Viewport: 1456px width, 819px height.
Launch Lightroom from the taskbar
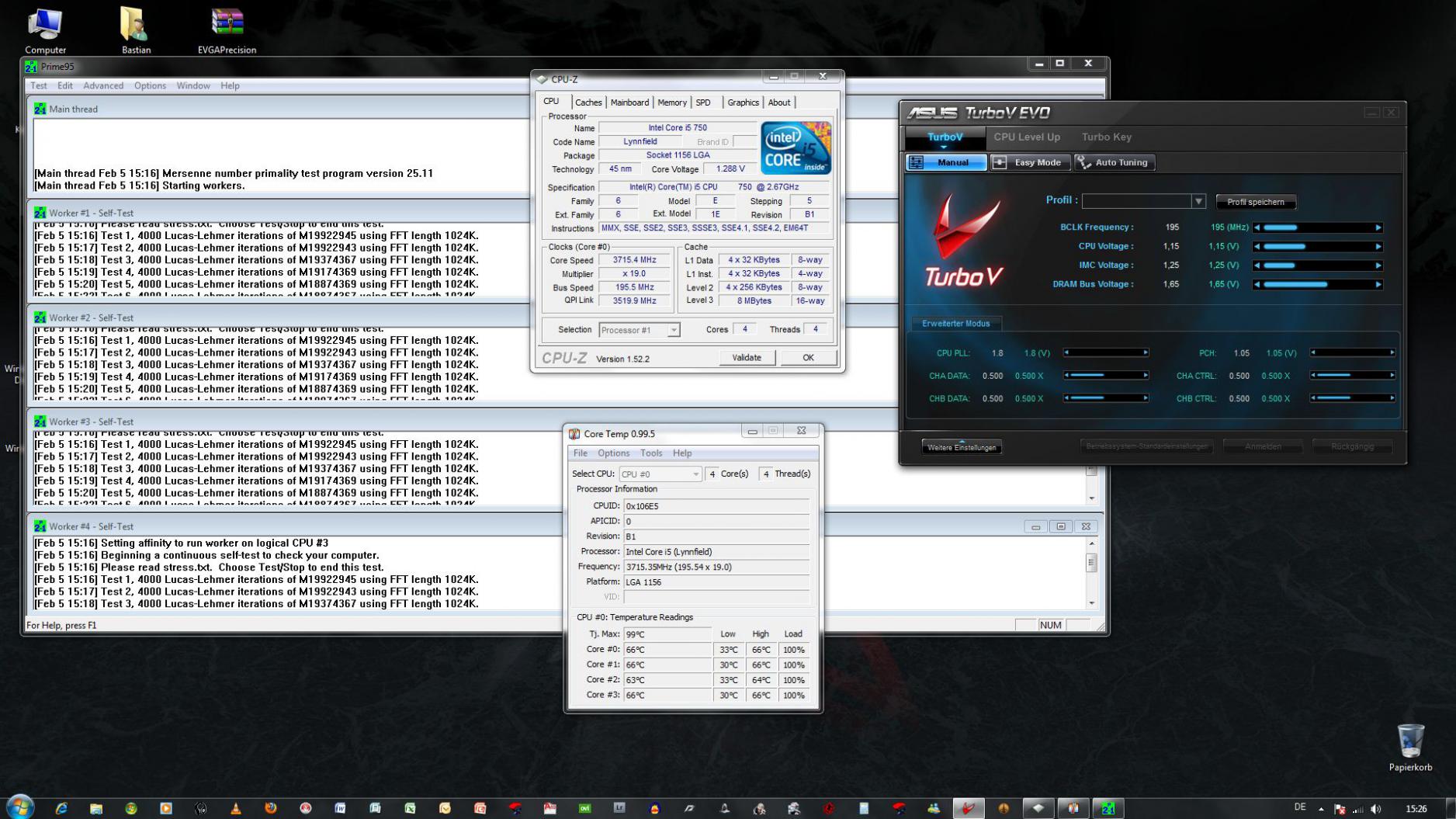click(619, 808)
